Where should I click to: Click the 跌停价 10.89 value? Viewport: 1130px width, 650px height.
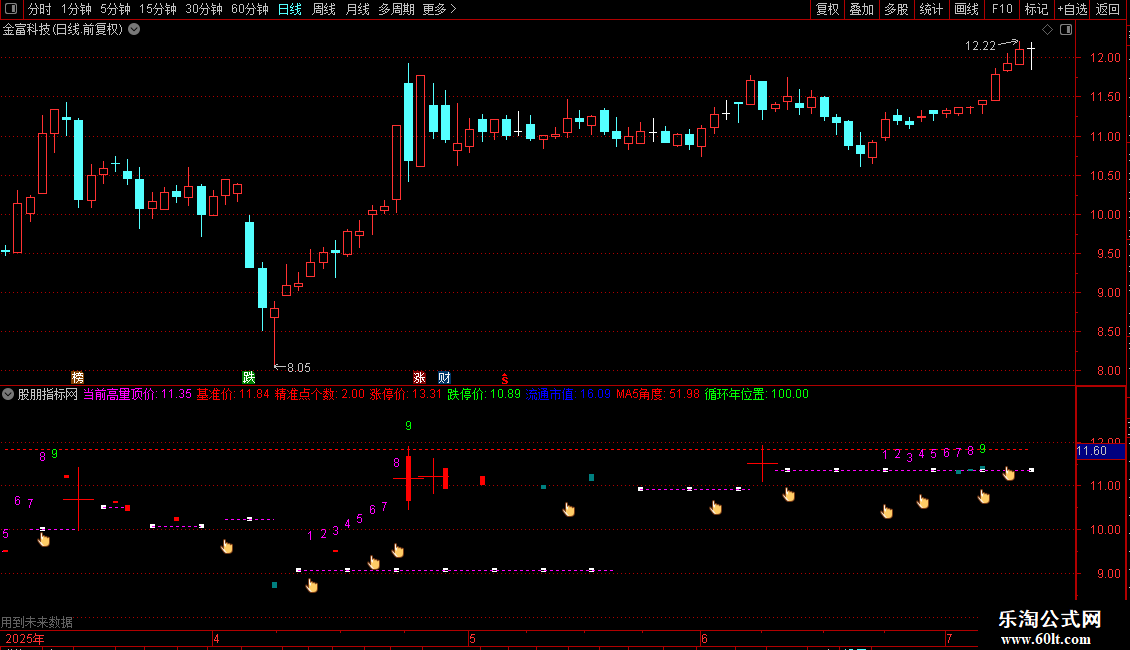tap(484, 394)
